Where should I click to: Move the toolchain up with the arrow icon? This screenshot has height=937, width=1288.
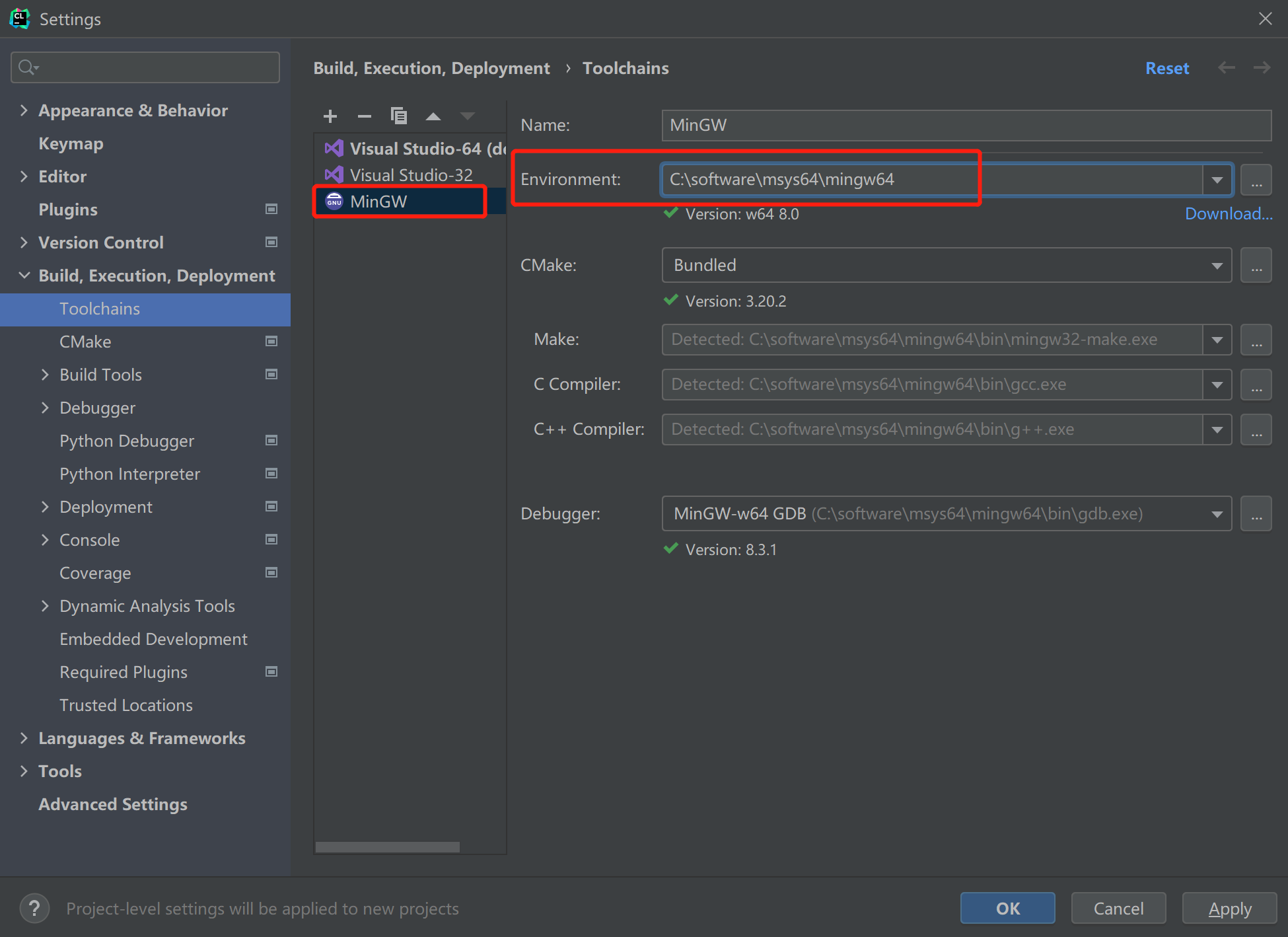click(x=433, y=116)
